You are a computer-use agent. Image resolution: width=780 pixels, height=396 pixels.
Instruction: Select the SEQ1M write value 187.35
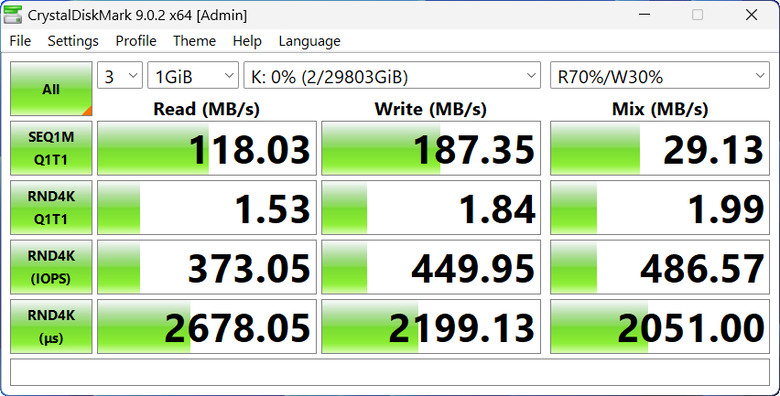point(431,148)
